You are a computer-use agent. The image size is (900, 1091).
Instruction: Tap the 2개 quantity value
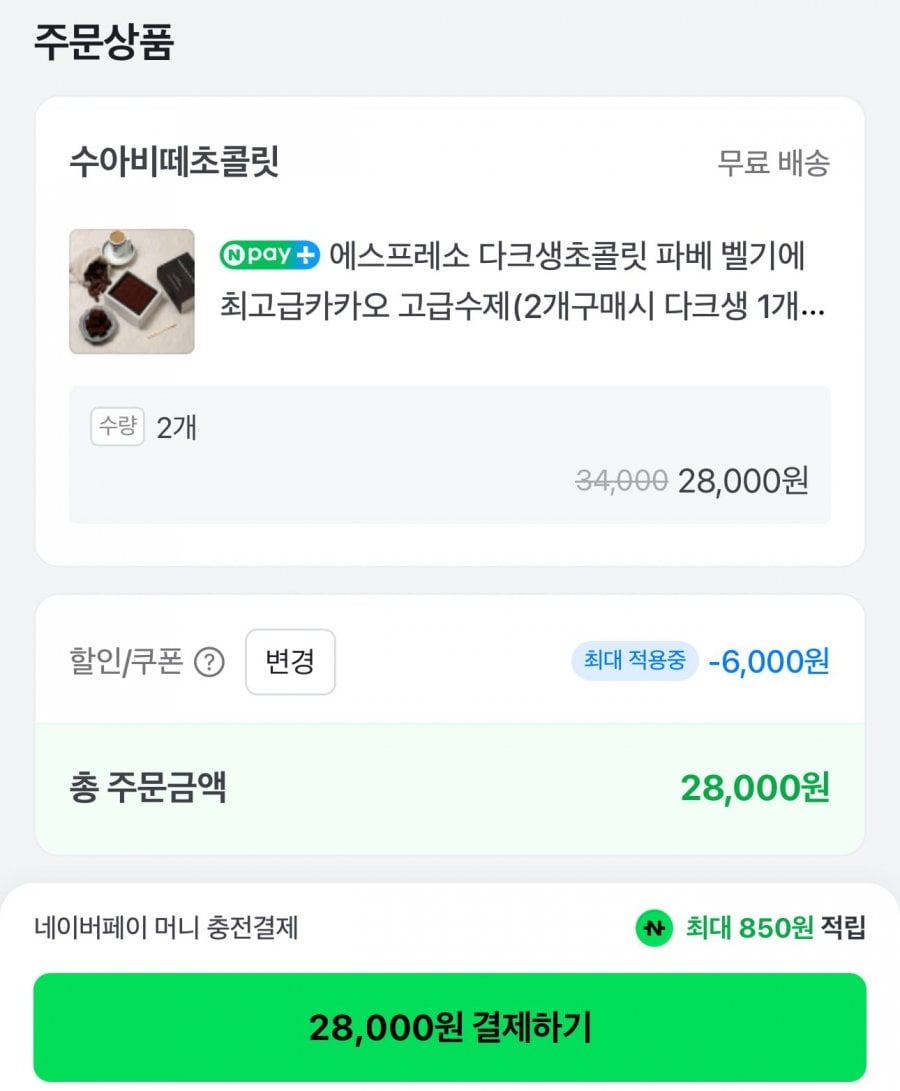point(176,428)
